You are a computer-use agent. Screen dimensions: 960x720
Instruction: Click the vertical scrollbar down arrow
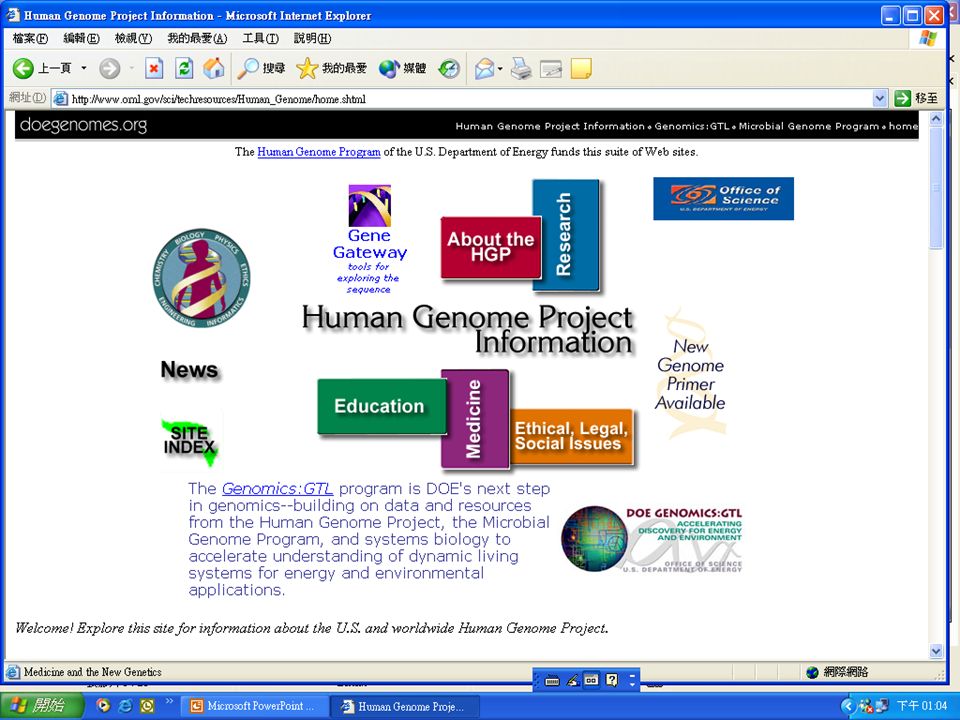(x=936, y=651)
